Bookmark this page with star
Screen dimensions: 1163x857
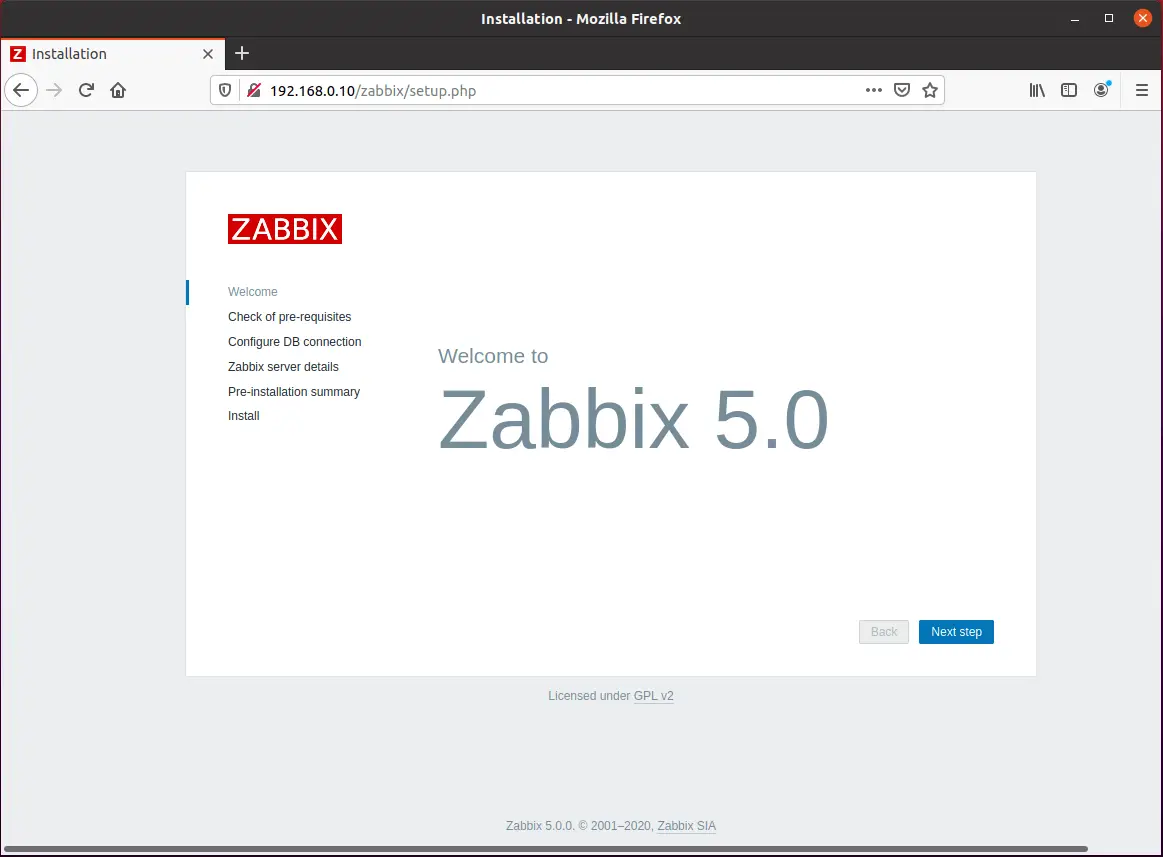coord(930,91)
